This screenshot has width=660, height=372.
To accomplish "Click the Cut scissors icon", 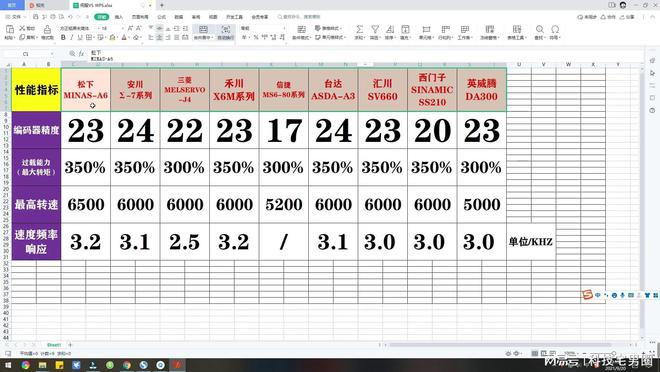I will [x=23, y=28].
